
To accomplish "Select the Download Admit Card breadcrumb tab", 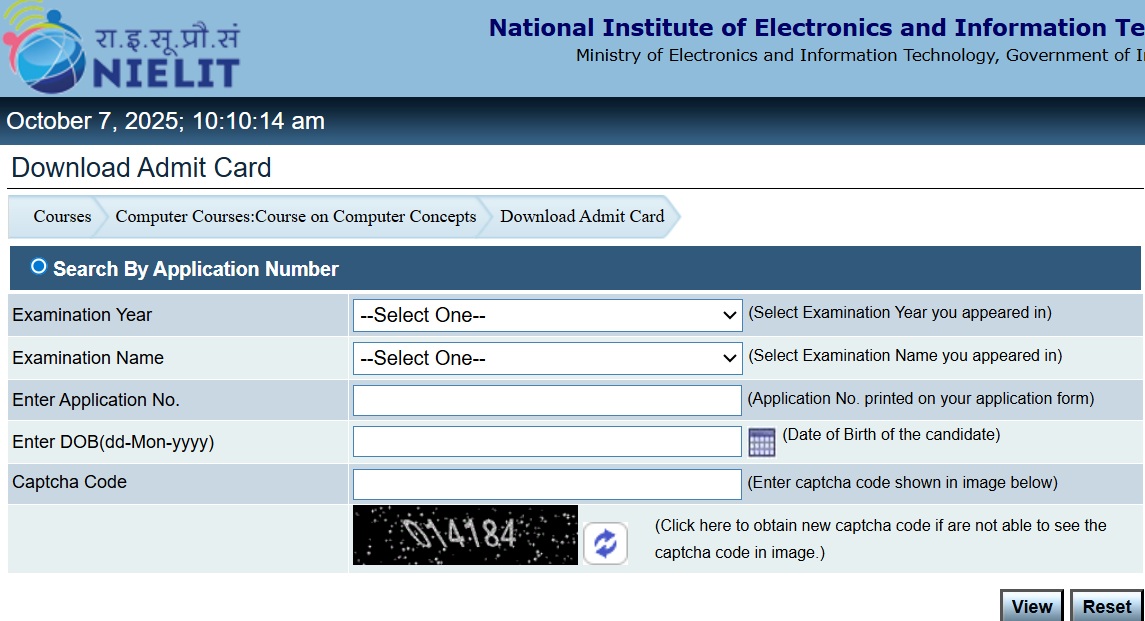I will click(x=580, y=216).
